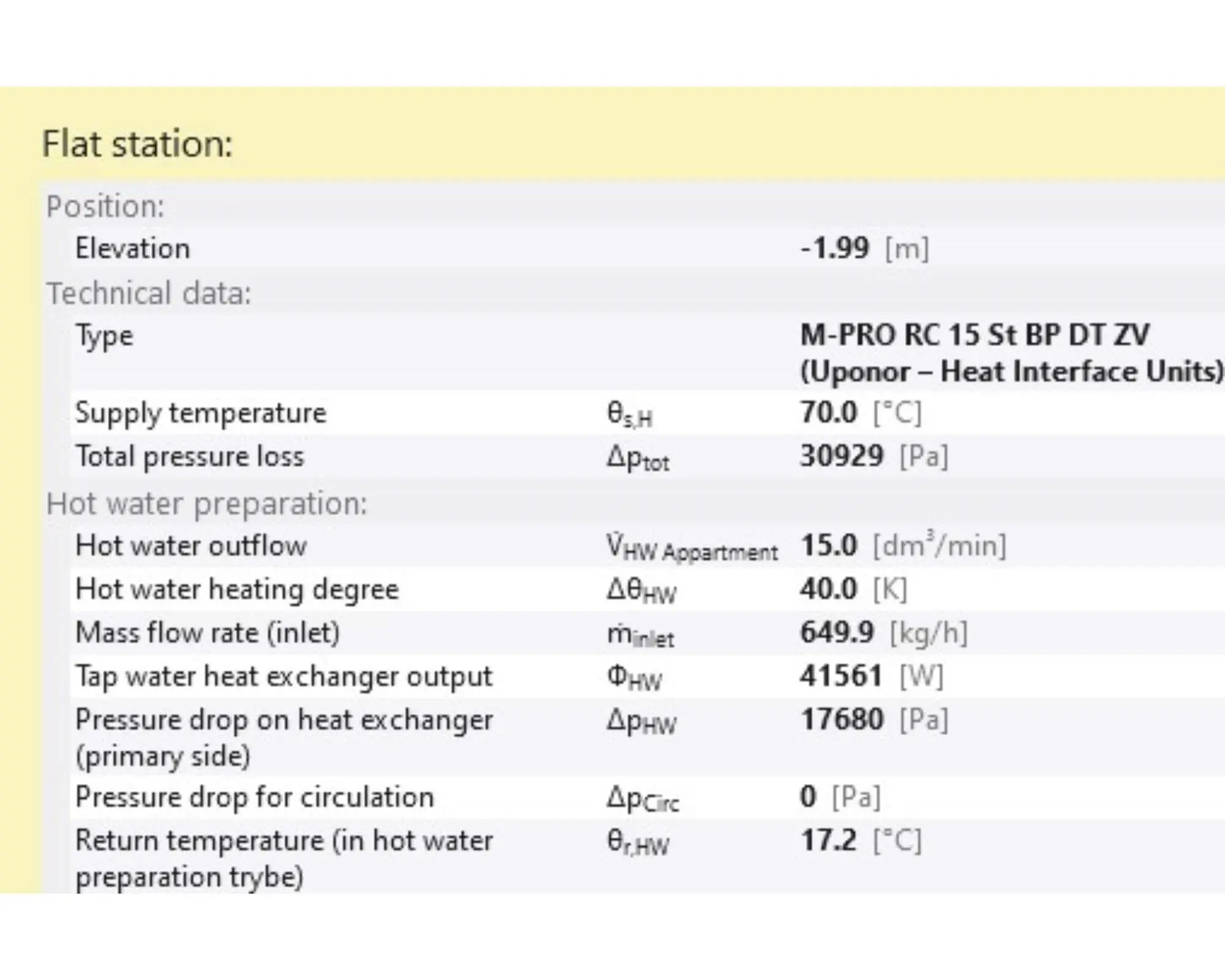
Task: Click the heat exchanger pressure drop 17680
Action: coord(842,720)
